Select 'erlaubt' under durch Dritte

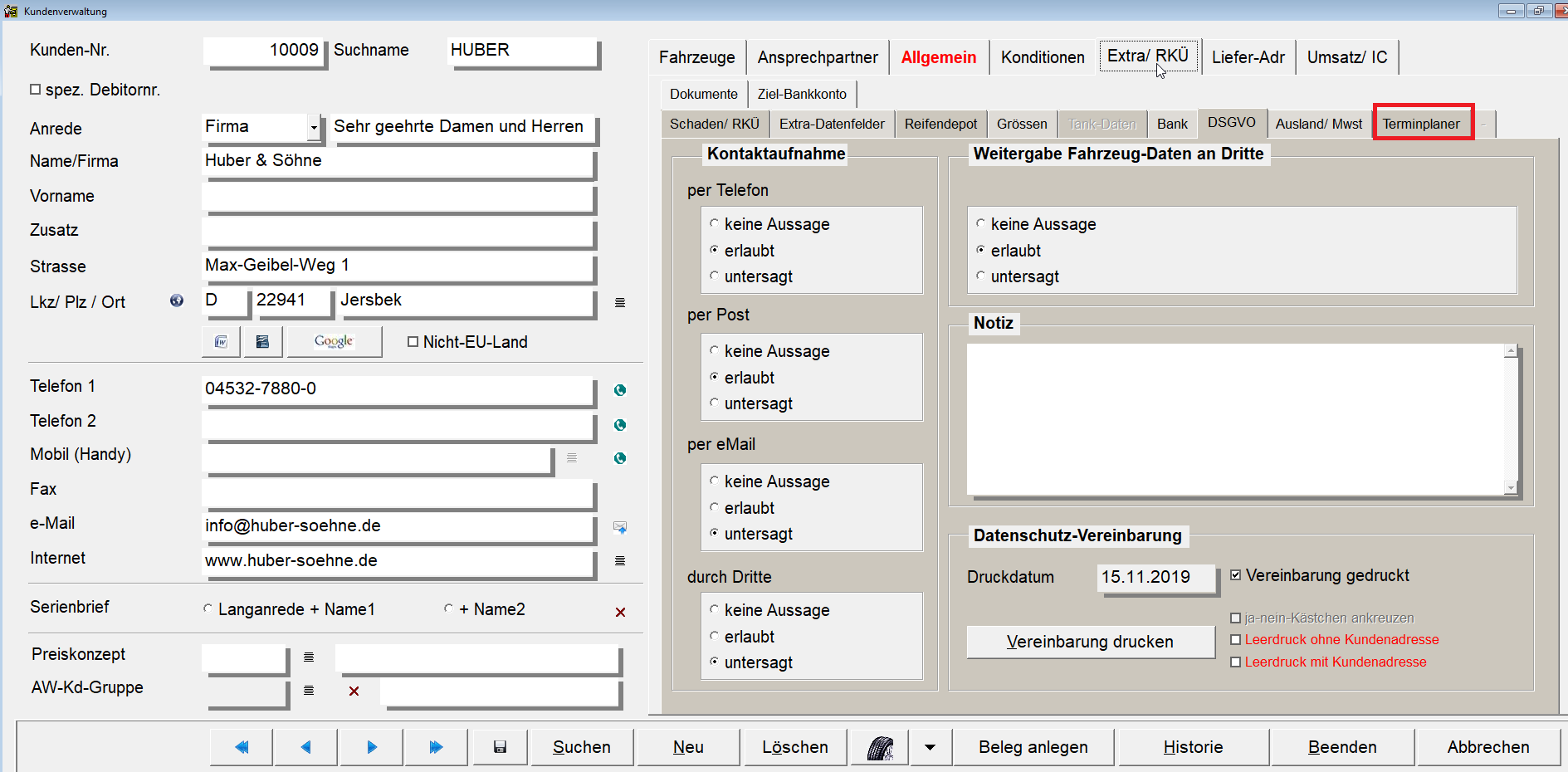(x=714, y=637)
